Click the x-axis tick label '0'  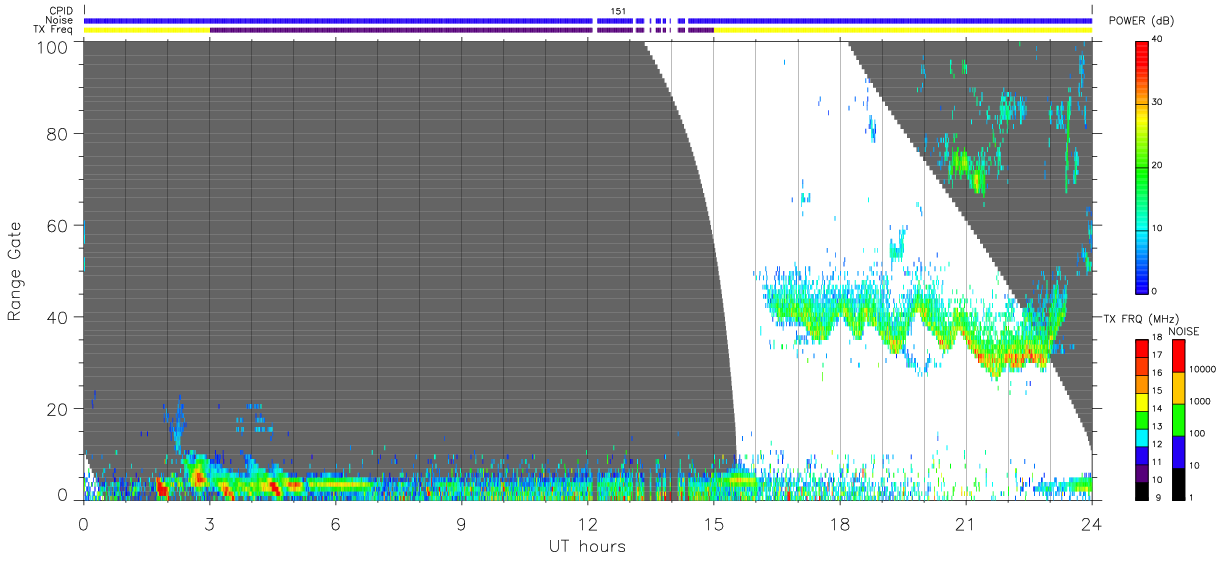(x=83, y=522)
